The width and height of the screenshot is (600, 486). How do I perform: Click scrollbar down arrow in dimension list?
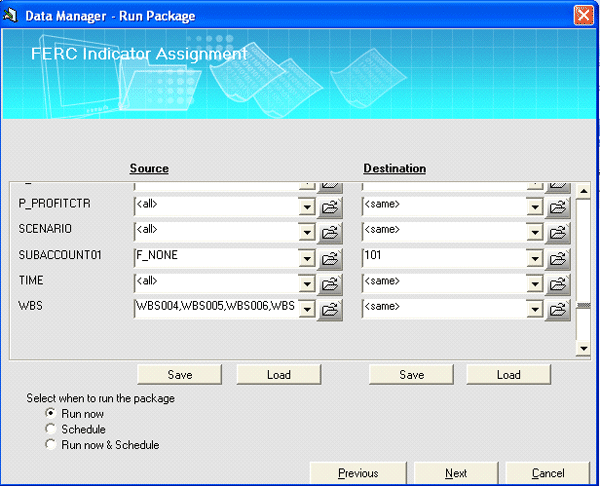click(584, 348)
